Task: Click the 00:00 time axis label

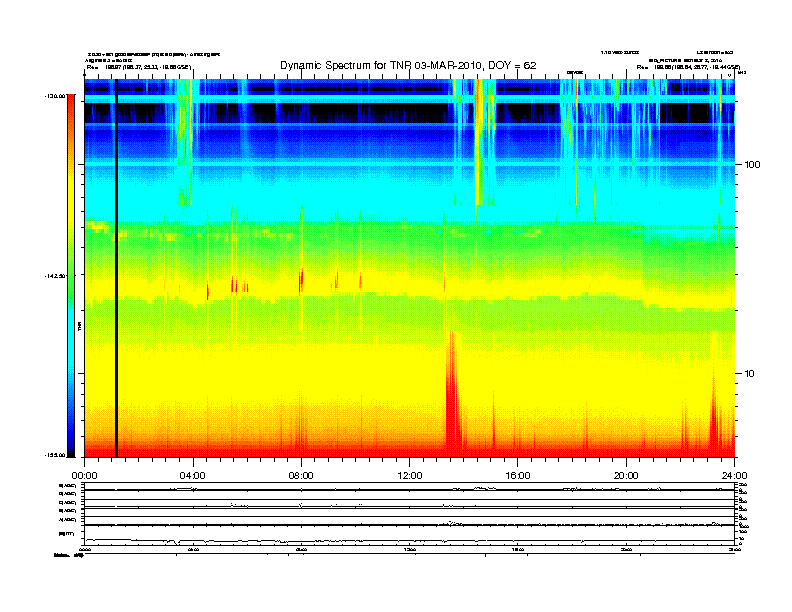Action: click(84, 476)
